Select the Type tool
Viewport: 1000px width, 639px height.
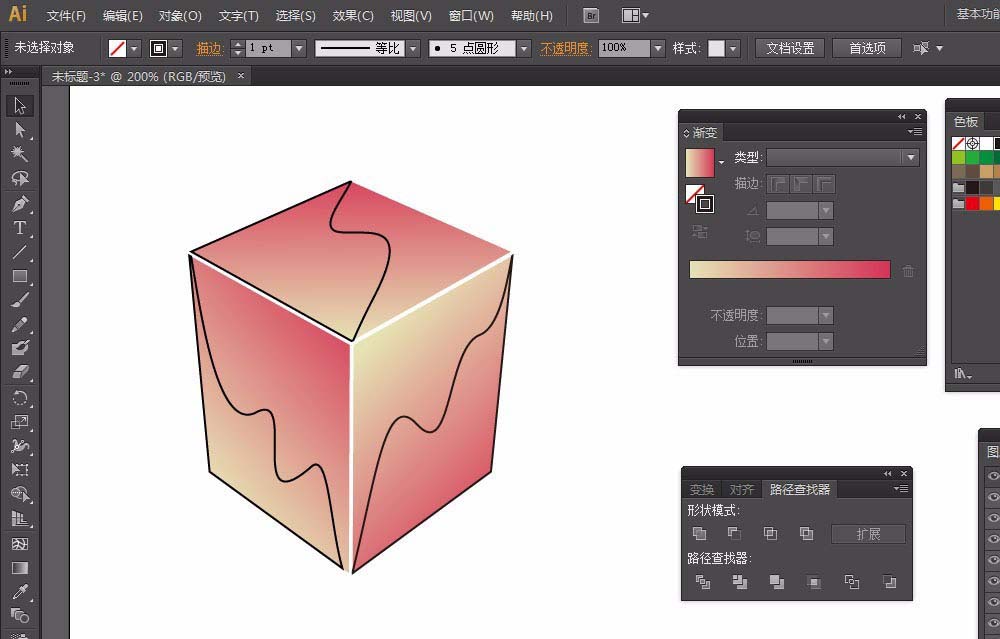(x=19, y=228)
